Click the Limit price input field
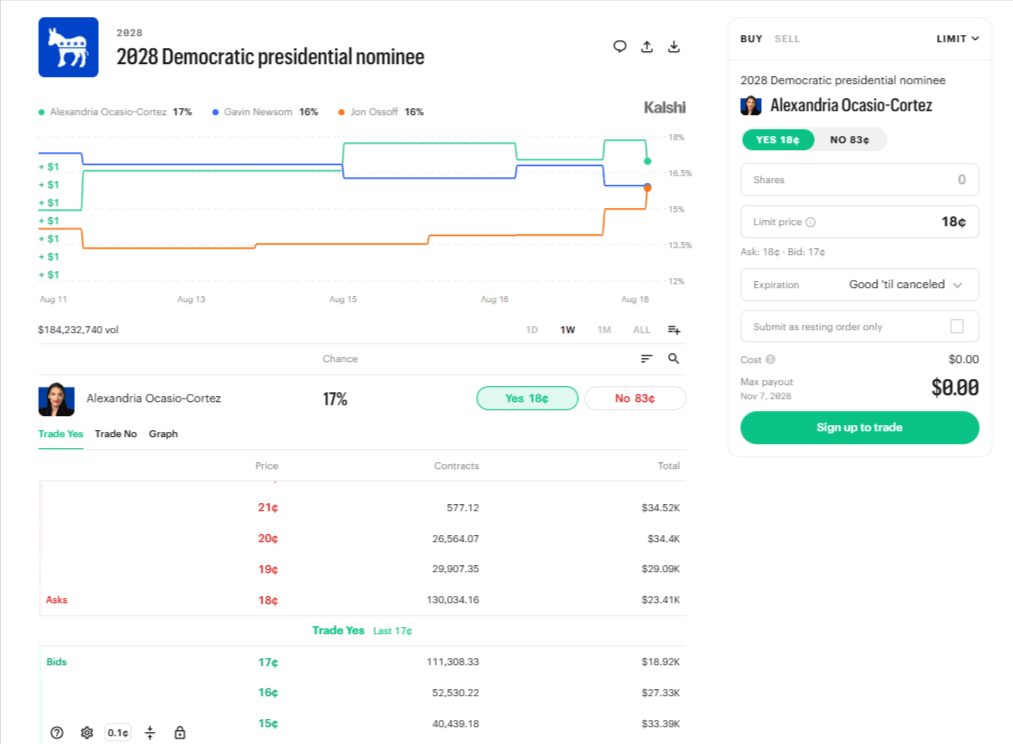Image resolution: width=1013 pixels, height=744 pixels. [859, 222]
